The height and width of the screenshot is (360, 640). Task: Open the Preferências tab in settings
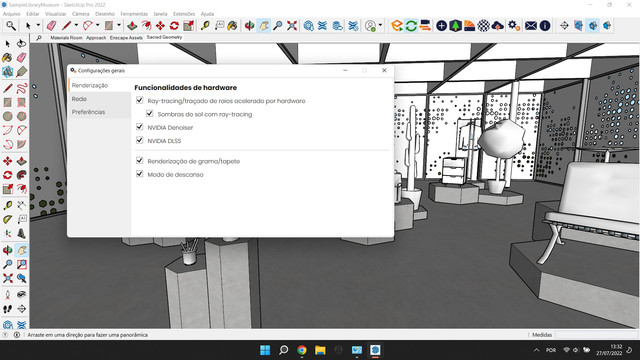tap(89, 112)
